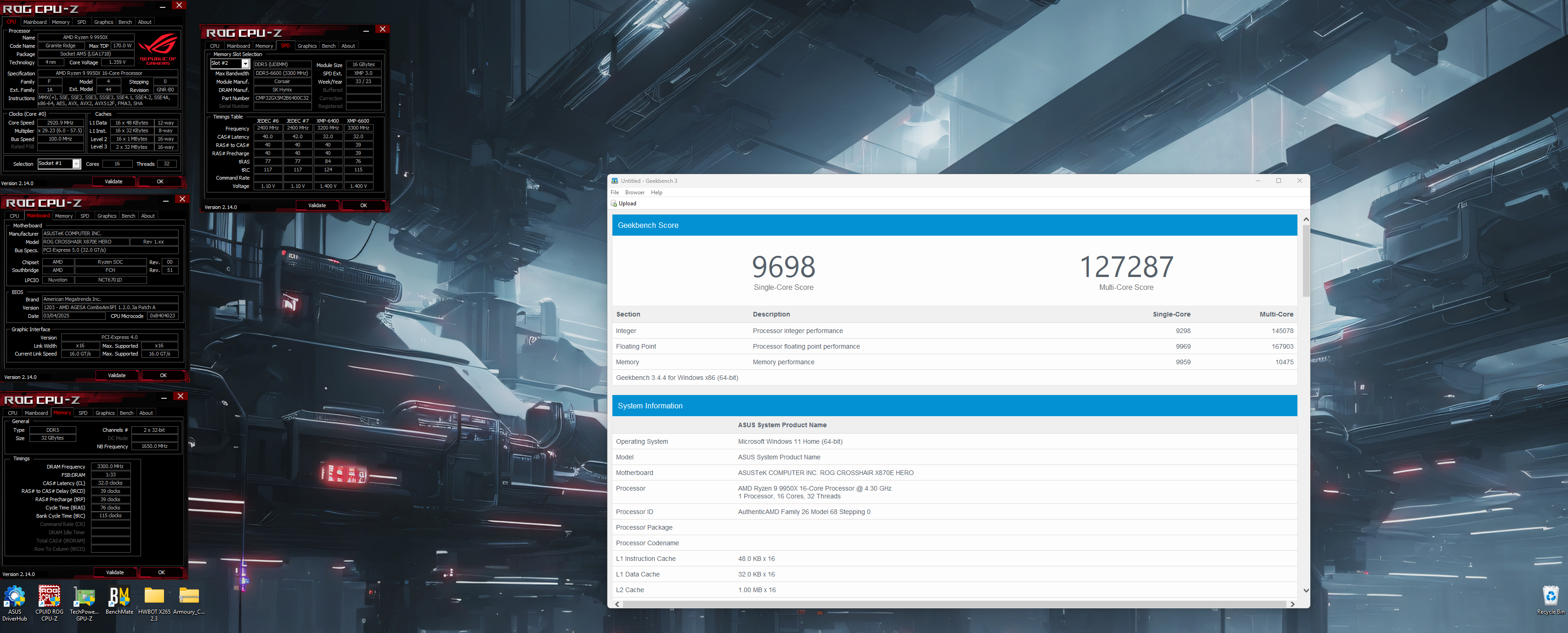The height and width of the screenshot is (633, 1568).
Task: Click Geekbench 3.4.4 version line
Action: 677,378
